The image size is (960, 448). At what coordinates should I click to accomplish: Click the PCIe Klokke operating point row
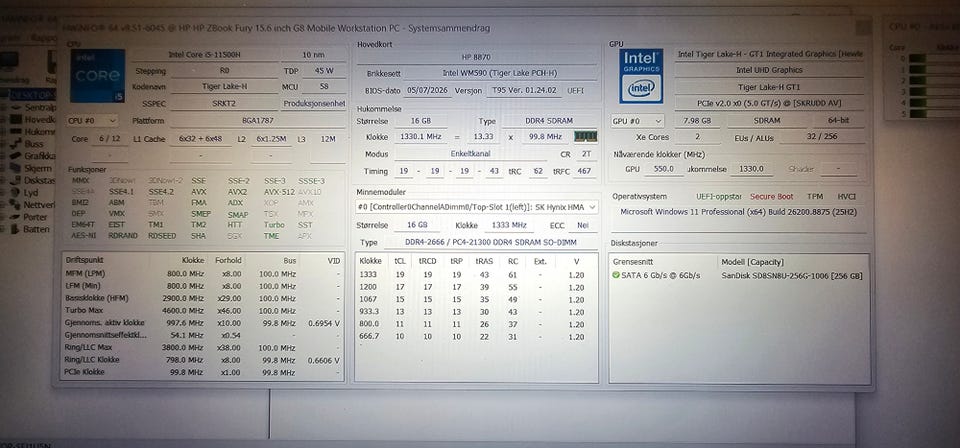[x=202, y=372]
